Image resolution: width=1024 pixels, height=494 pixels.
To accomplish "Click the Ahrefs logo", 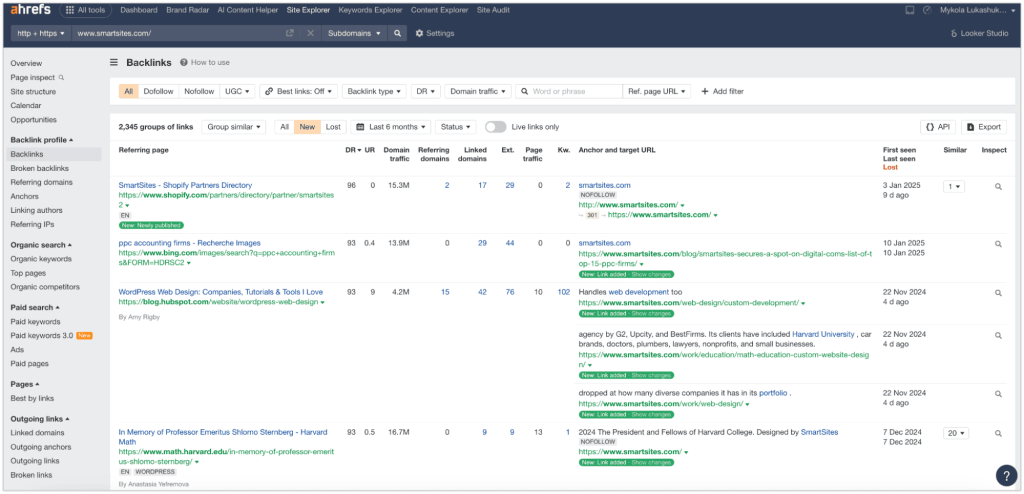I will point(31,10).
